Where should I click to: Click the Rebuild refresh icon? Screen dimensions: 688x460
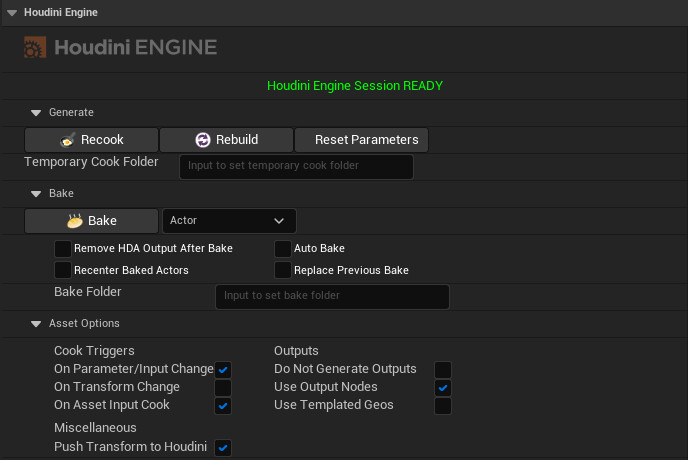pos(203,140)
